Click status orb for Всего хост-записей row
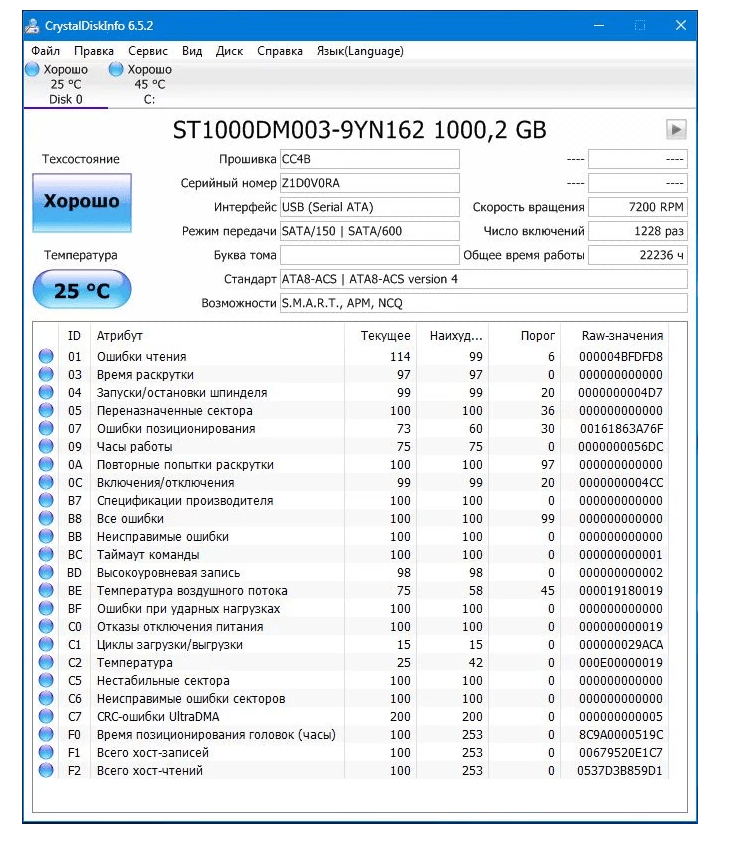Image resolution: width=730 pixels, height=855 pixels. point(46,752)
